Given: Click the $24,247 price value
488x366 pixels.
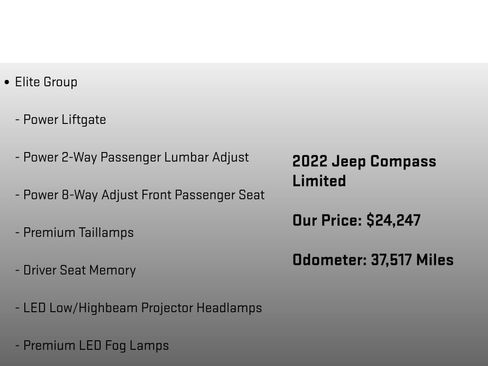Looking at the screenshot, I should coord(393,220).
